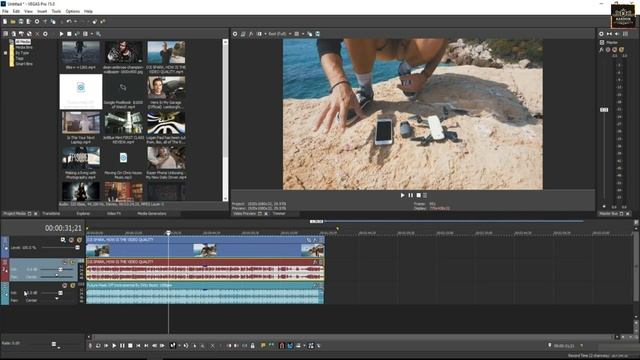This screenshot has width=640, height=360.
Task: Click red X remove media icon
Action: click(x=37, y=34)
